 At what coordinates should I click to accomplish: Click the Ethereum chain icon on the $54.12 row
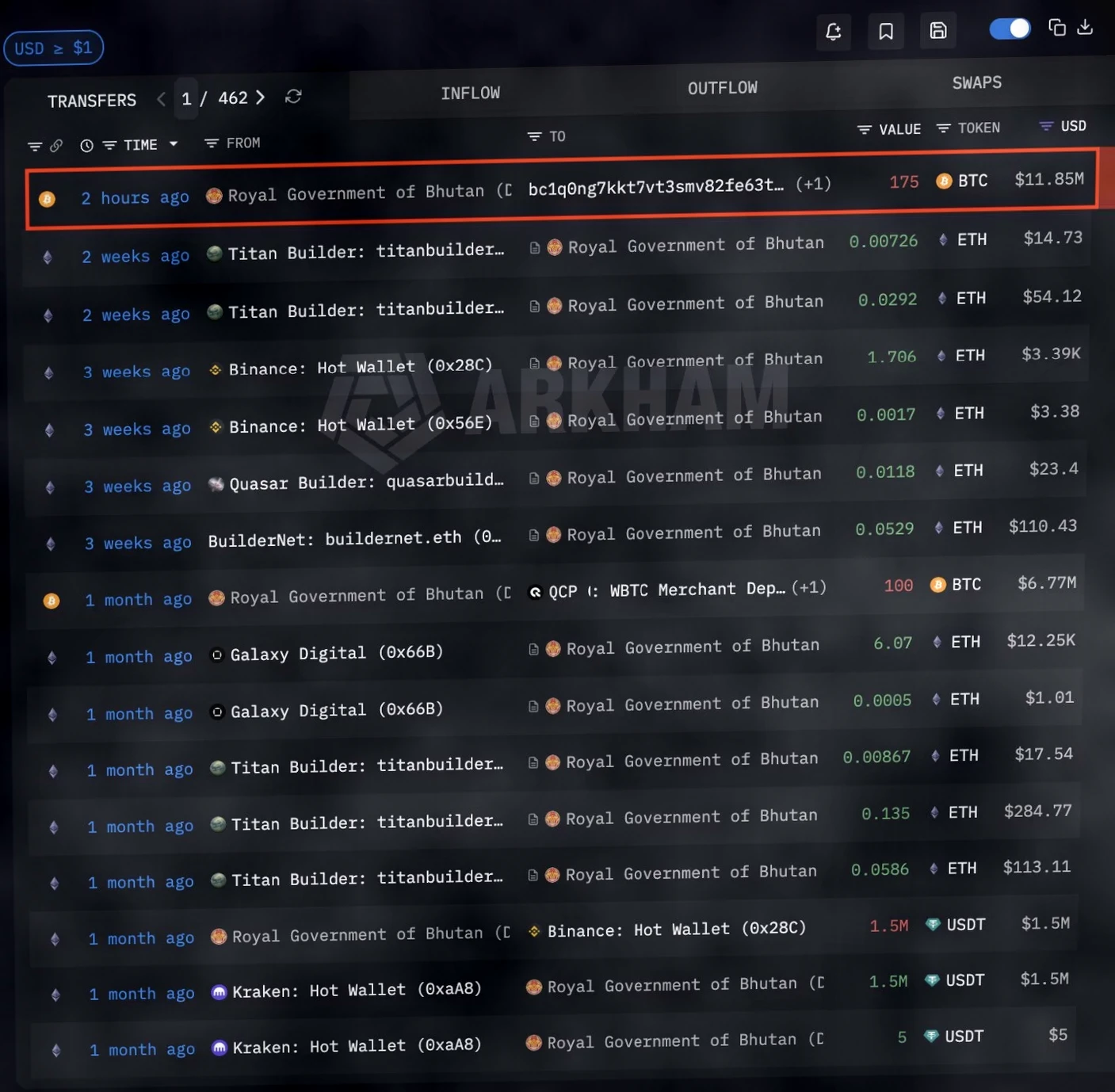pos(48,315)
